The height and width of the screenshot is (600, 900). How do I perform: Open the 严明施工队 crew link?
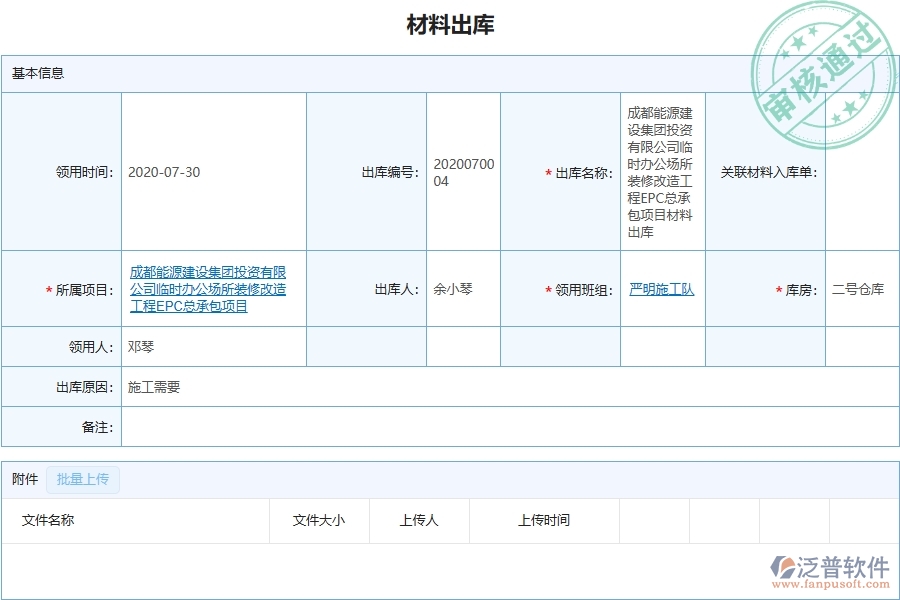click(659, 289)
